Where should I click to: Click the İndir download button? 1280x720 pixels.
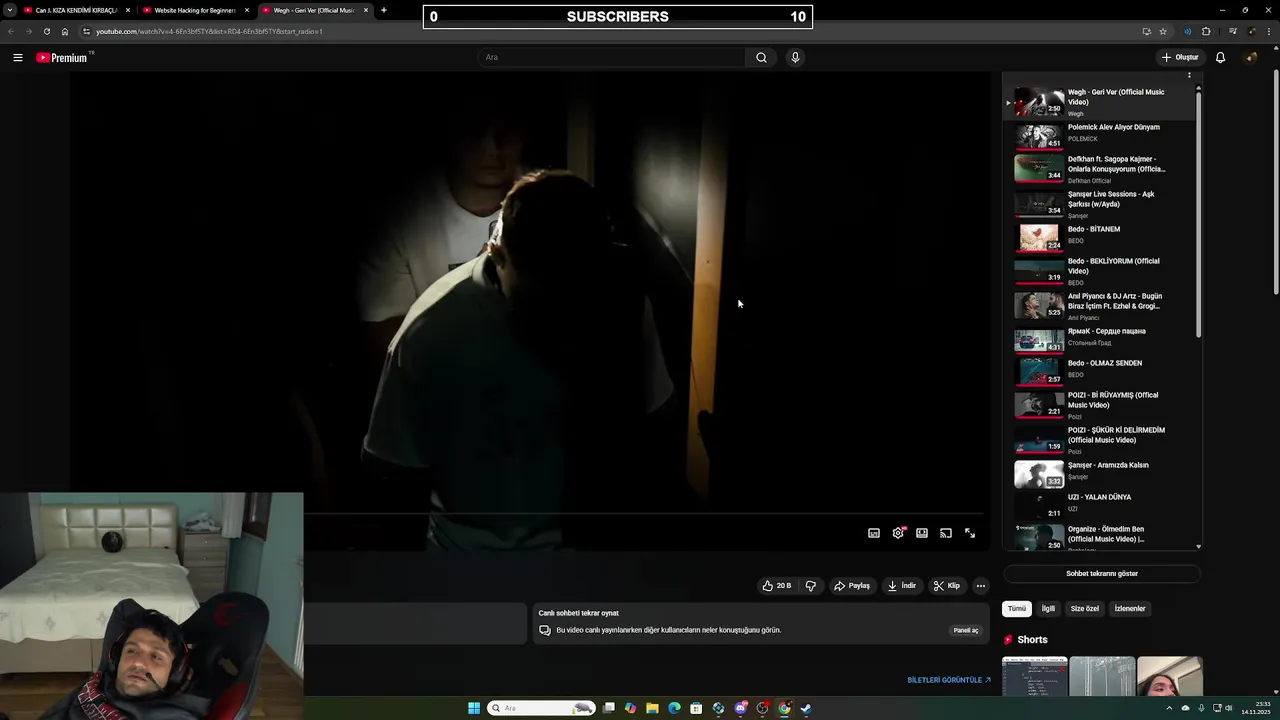(902, 586)
